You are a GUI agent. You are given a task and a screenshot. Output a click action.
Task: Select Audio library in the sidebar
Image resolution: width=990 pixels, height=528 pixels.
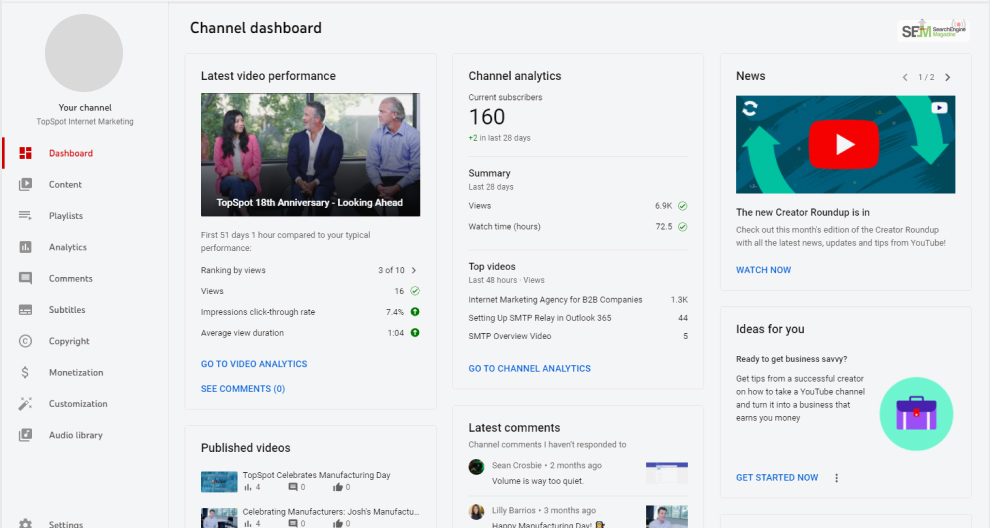[x=75, y=435]
